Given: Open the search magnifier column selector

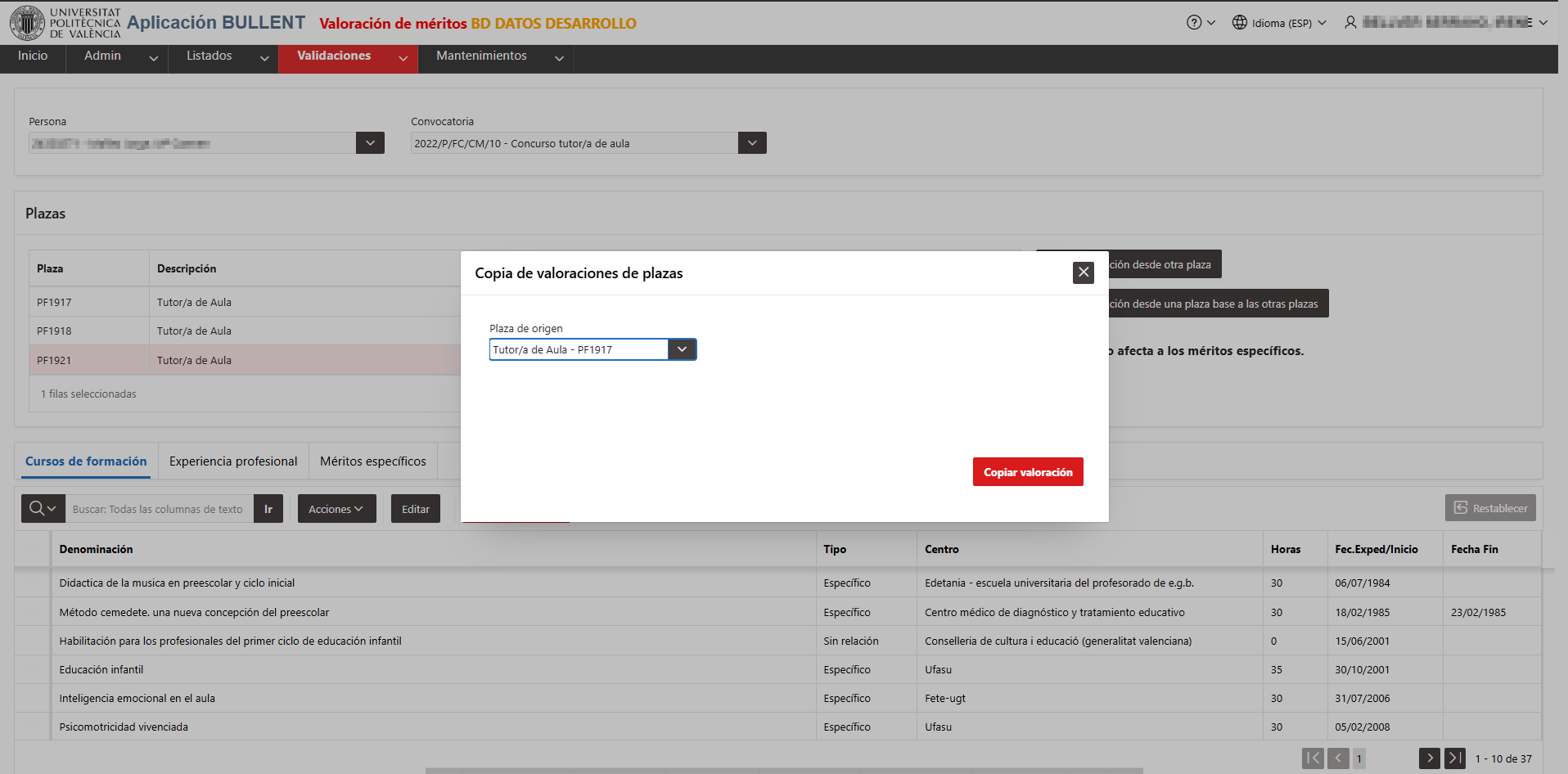Looking at the screenshot, I should [x=43, y=509].
